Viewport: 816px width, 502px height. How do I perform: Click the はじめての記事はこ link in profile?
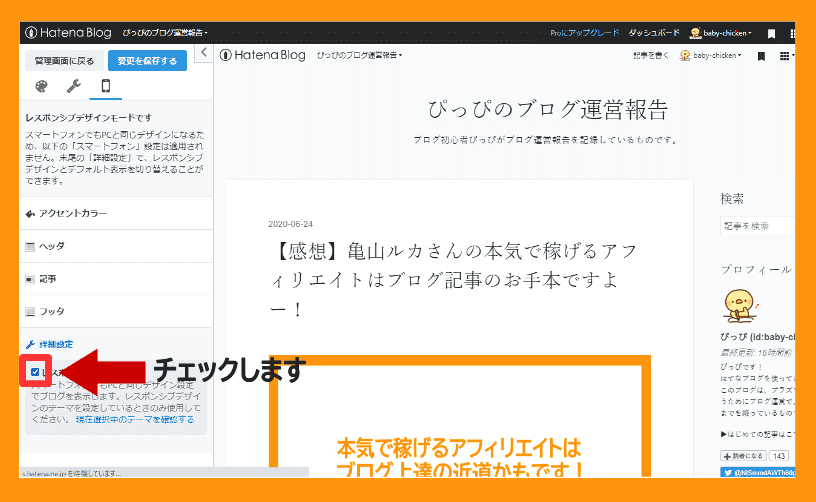758,434
